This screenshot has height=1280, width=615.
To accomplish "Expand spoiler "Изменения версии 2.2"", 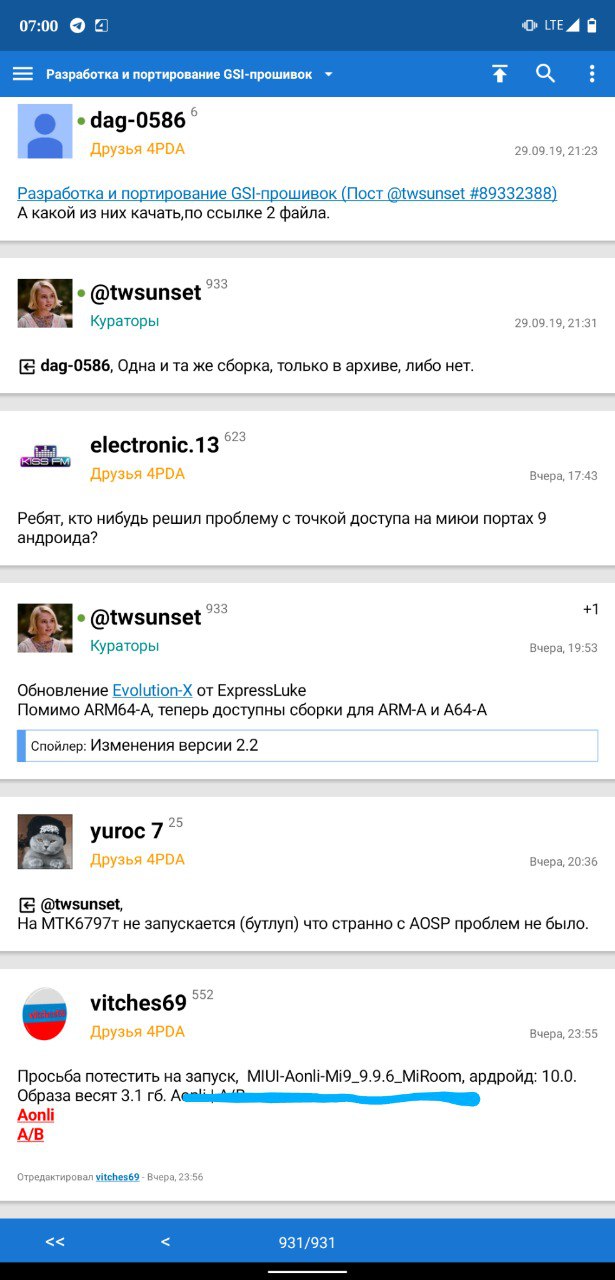I will click(x=308, y=745).
